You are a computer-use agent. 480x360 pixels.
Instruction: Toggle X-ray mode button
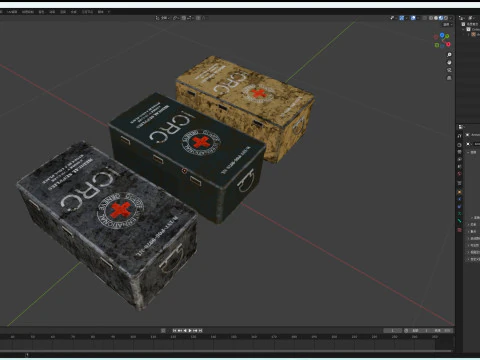(425, 18)
